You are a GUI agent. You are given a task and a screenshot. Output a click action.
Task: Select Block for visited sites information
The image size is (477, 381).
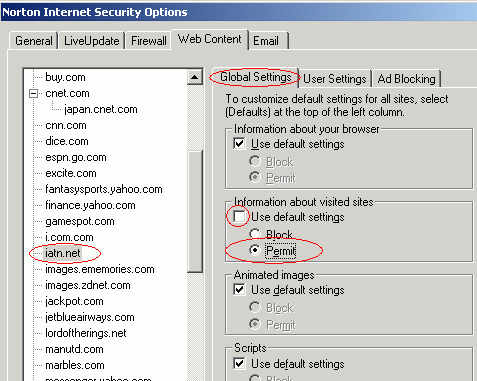255,234
